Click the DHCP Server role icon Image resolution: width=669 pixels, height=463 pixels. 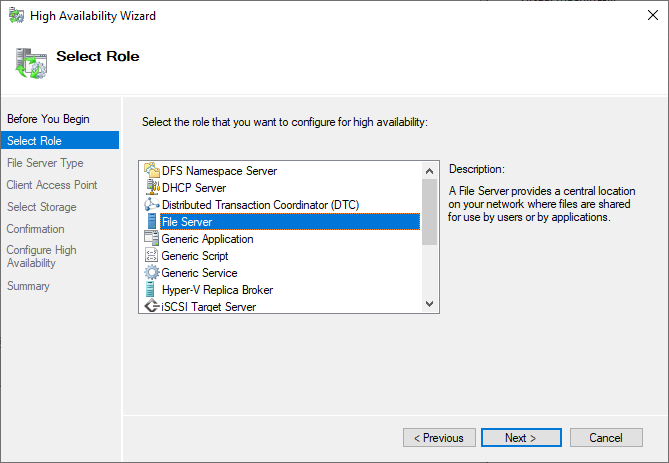(x=152, y=188)
